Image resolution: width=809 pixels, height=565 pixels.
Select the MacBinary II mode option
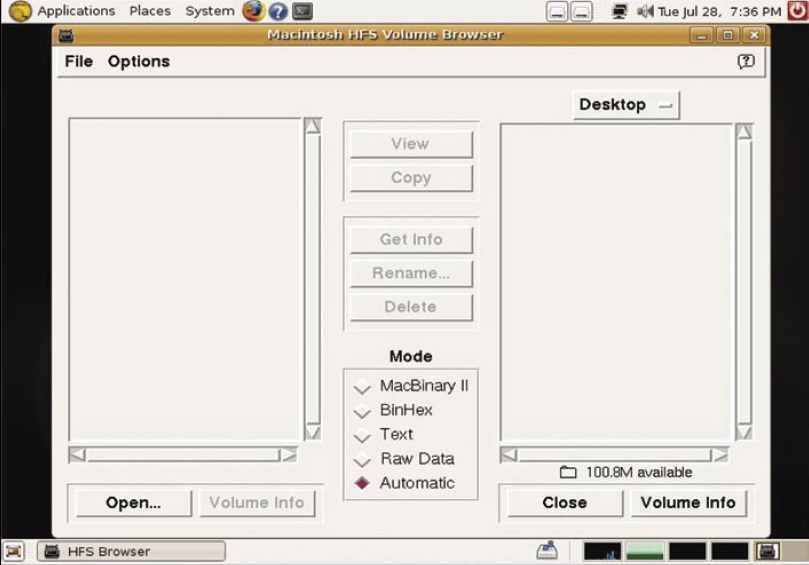362,388
